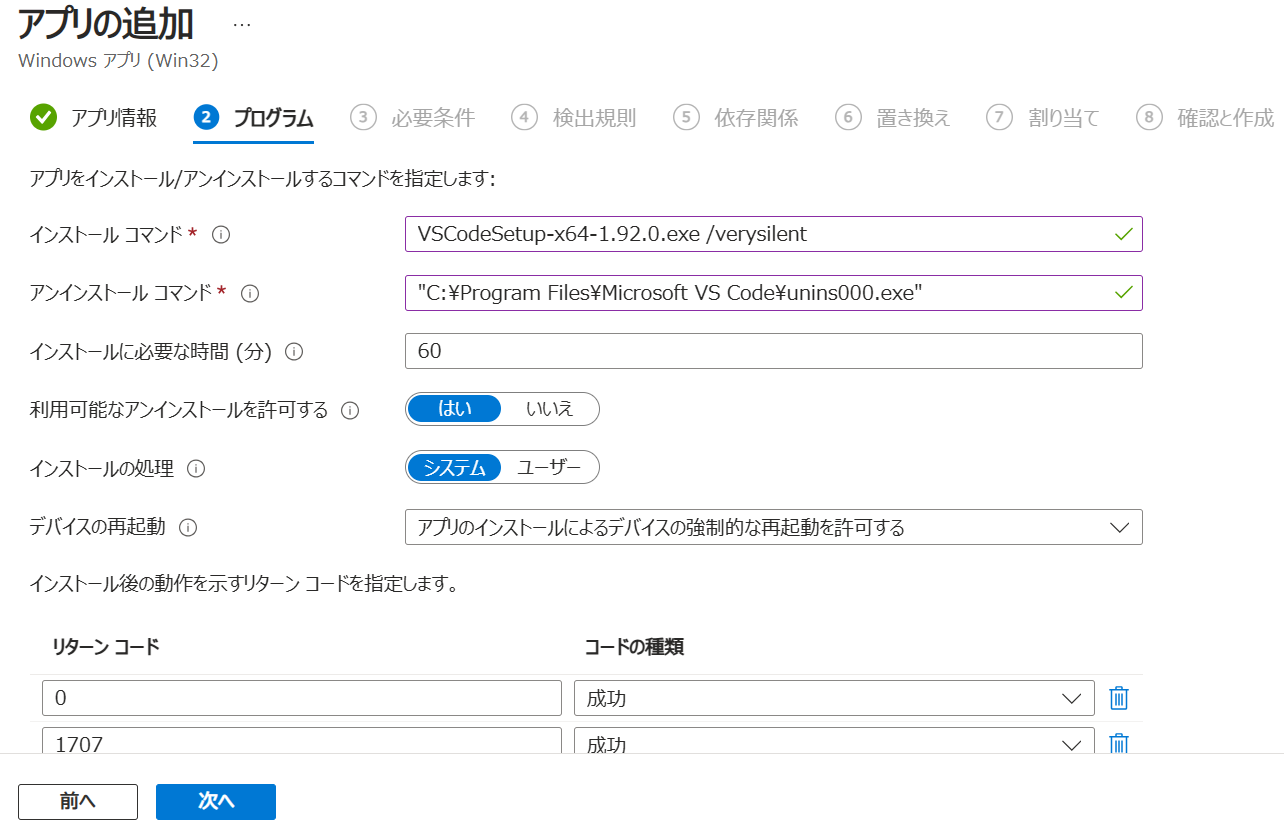Click the Windows アプリ (Win32) subtitle
The height and width of the screenshot is (826, 1284).
click(x=118, y=60)
